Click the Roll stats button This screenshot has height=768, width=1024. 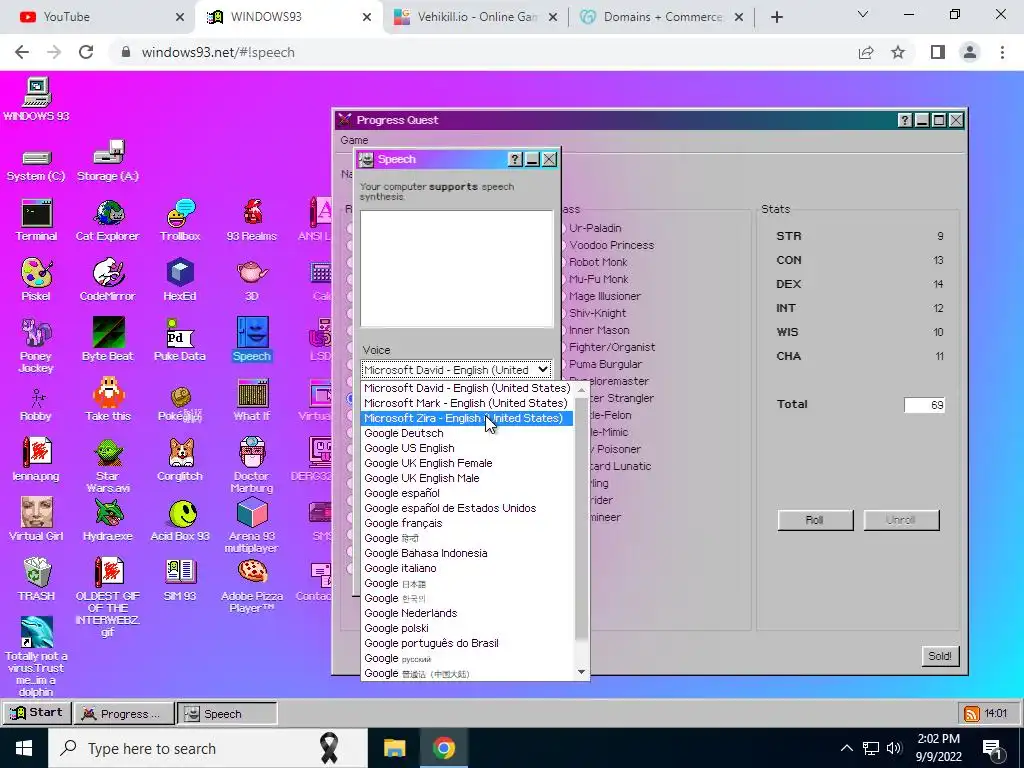[x=815, y=520]
